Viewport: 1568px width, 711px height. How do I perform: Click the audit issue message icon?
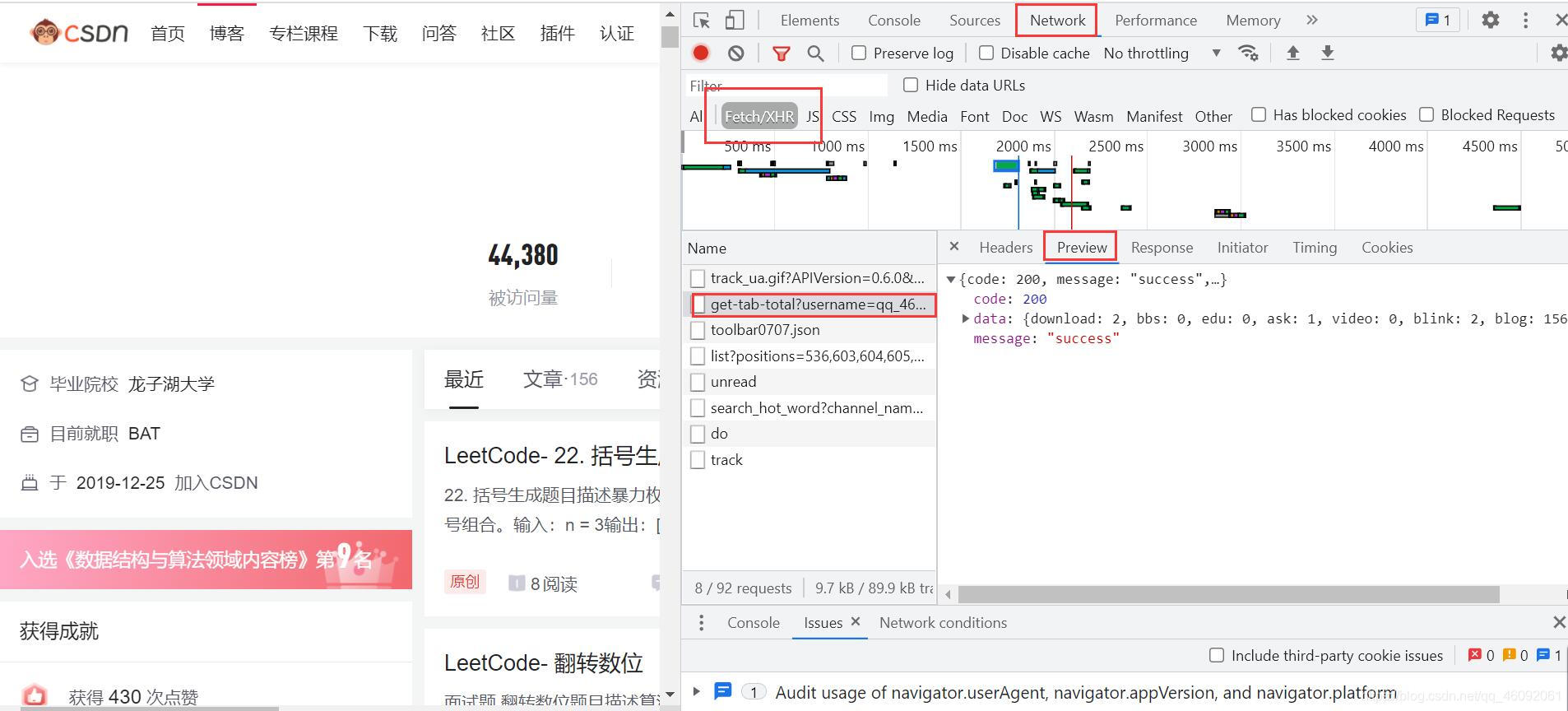pyautogui.click(x=723, y=691)
